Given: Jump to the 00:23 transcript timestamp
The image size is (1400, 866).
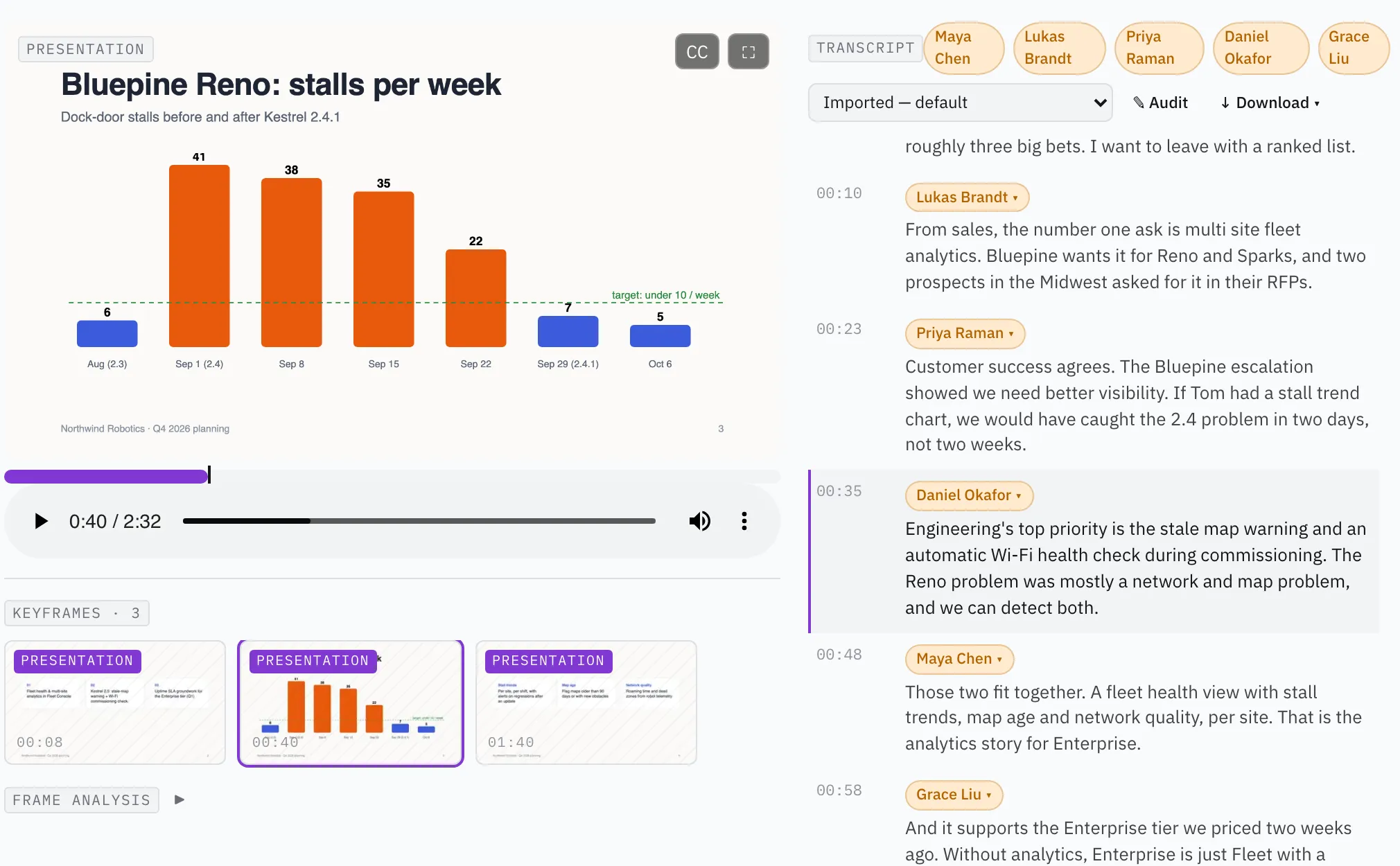Looking at the screenshot, I should point(839,329).
